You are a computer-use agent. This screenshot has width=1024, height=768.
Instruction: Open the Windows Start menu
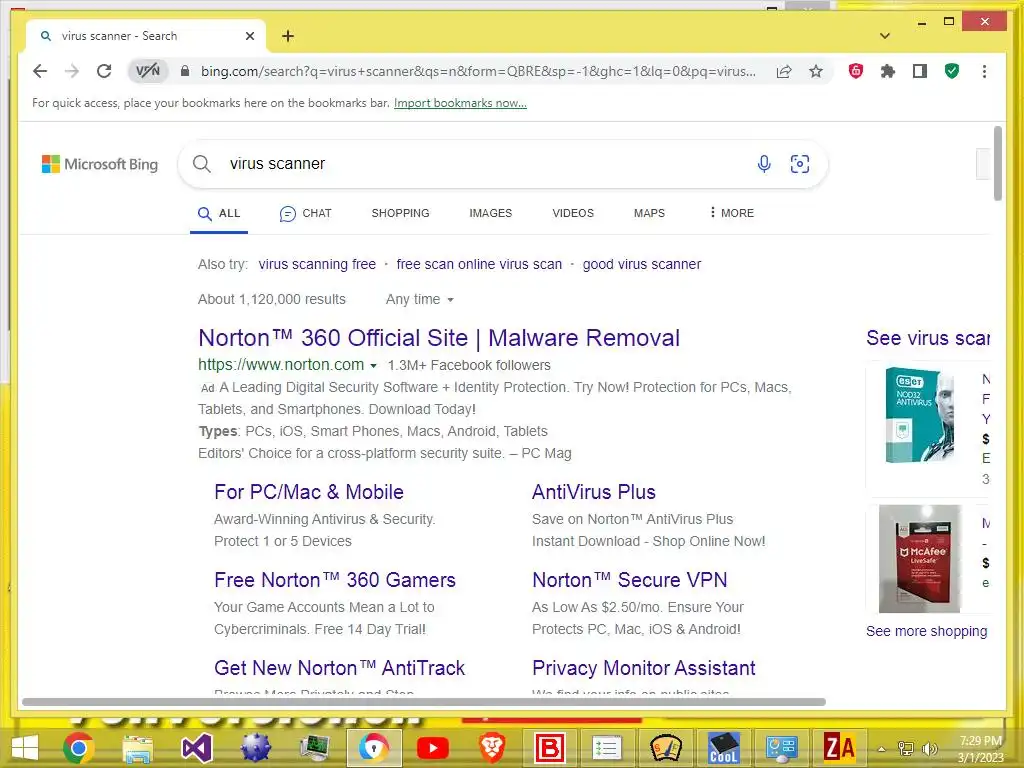point(25,748)
